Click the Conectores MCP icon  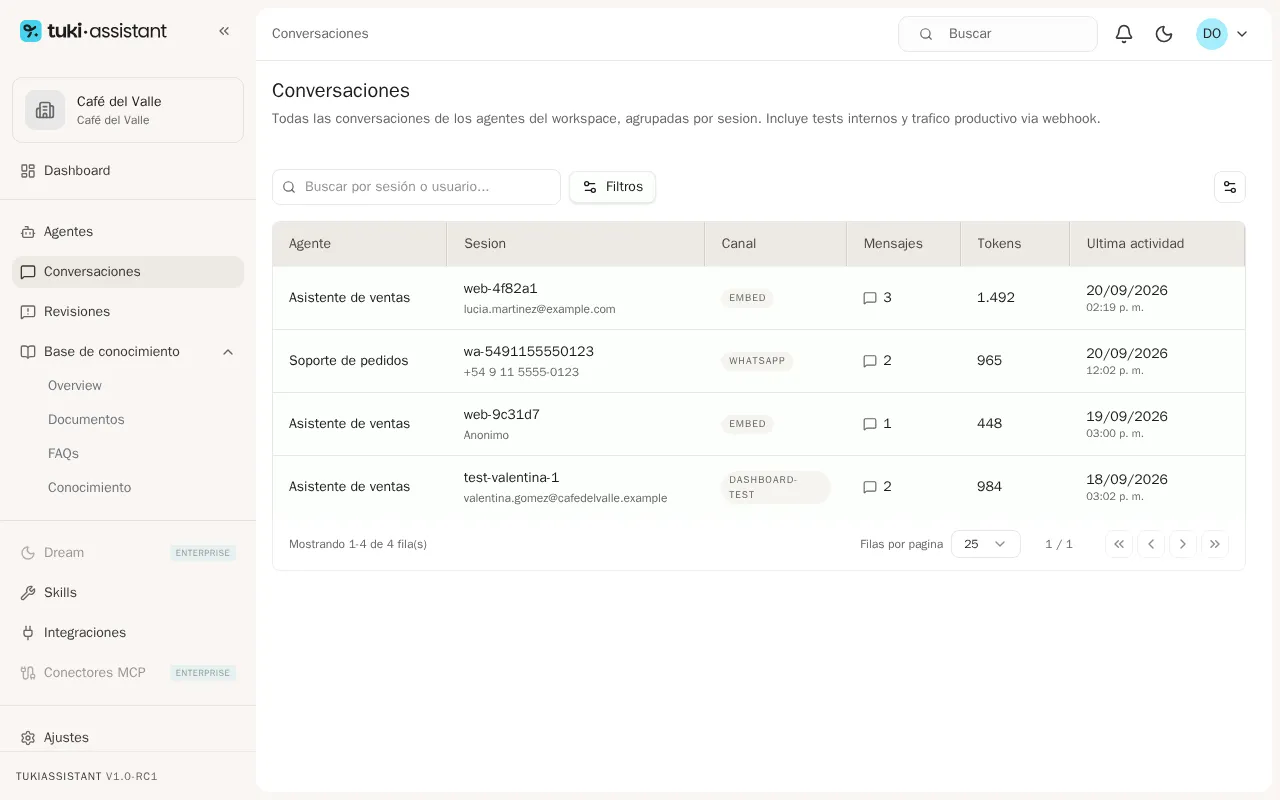28,673
